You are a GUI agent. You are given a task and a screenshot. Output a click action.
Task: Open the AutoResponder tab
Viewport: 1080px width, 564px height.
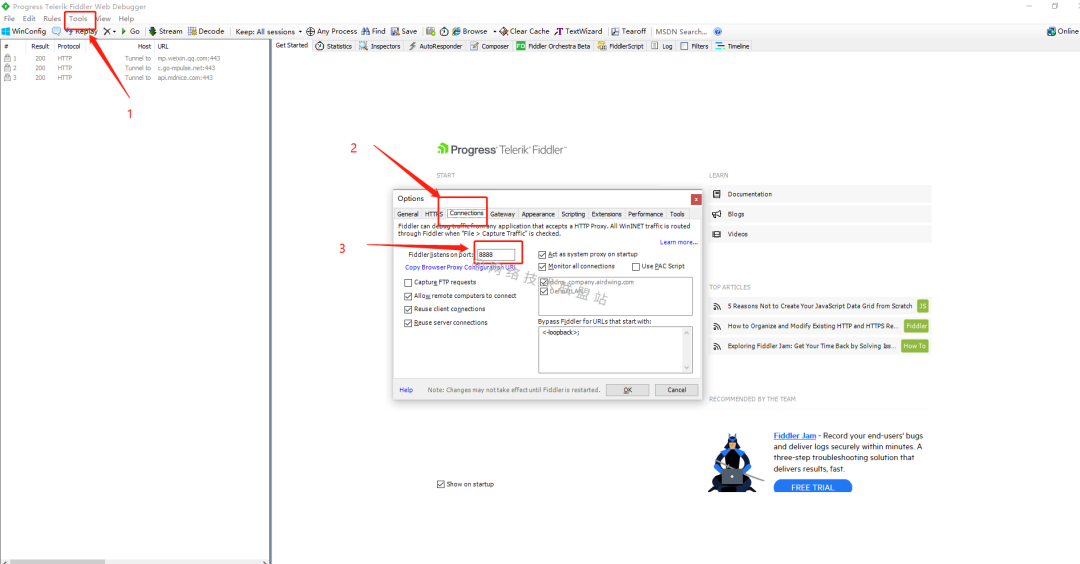[x=435, y=46]
